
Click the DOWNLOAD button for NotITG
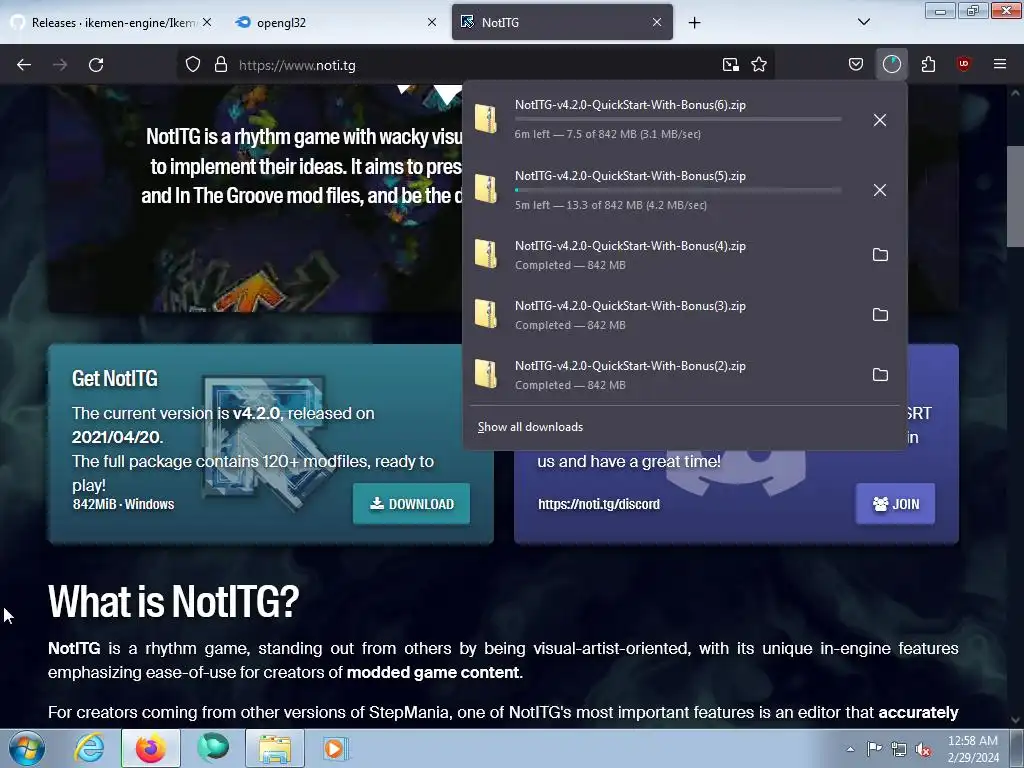[x=411, y=504]
